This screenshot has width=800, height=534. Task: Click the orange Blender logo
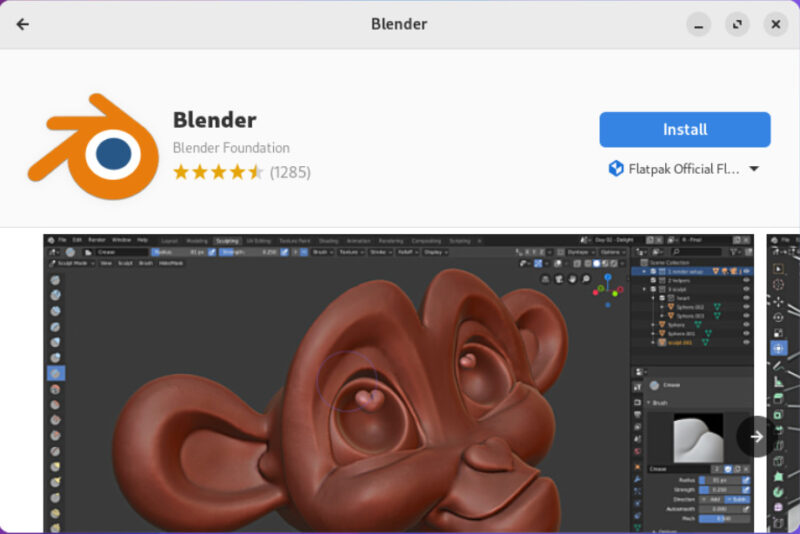(93, 146)
